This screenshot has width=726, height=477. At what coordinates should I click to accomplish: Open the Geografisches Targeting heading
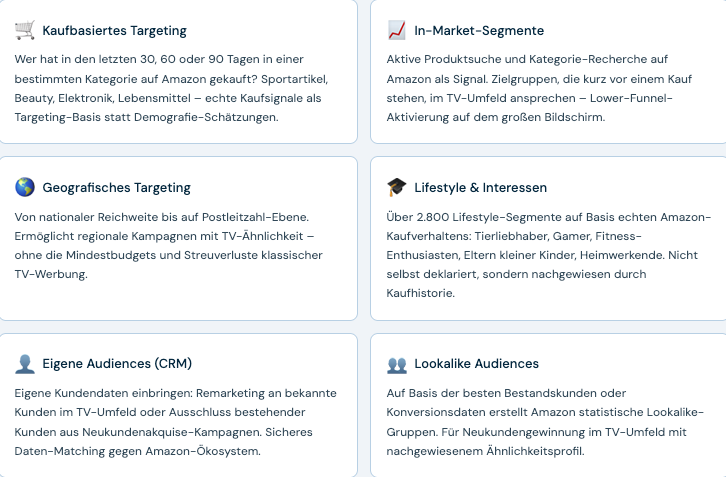pyautogui.click(x=117, y=188)
